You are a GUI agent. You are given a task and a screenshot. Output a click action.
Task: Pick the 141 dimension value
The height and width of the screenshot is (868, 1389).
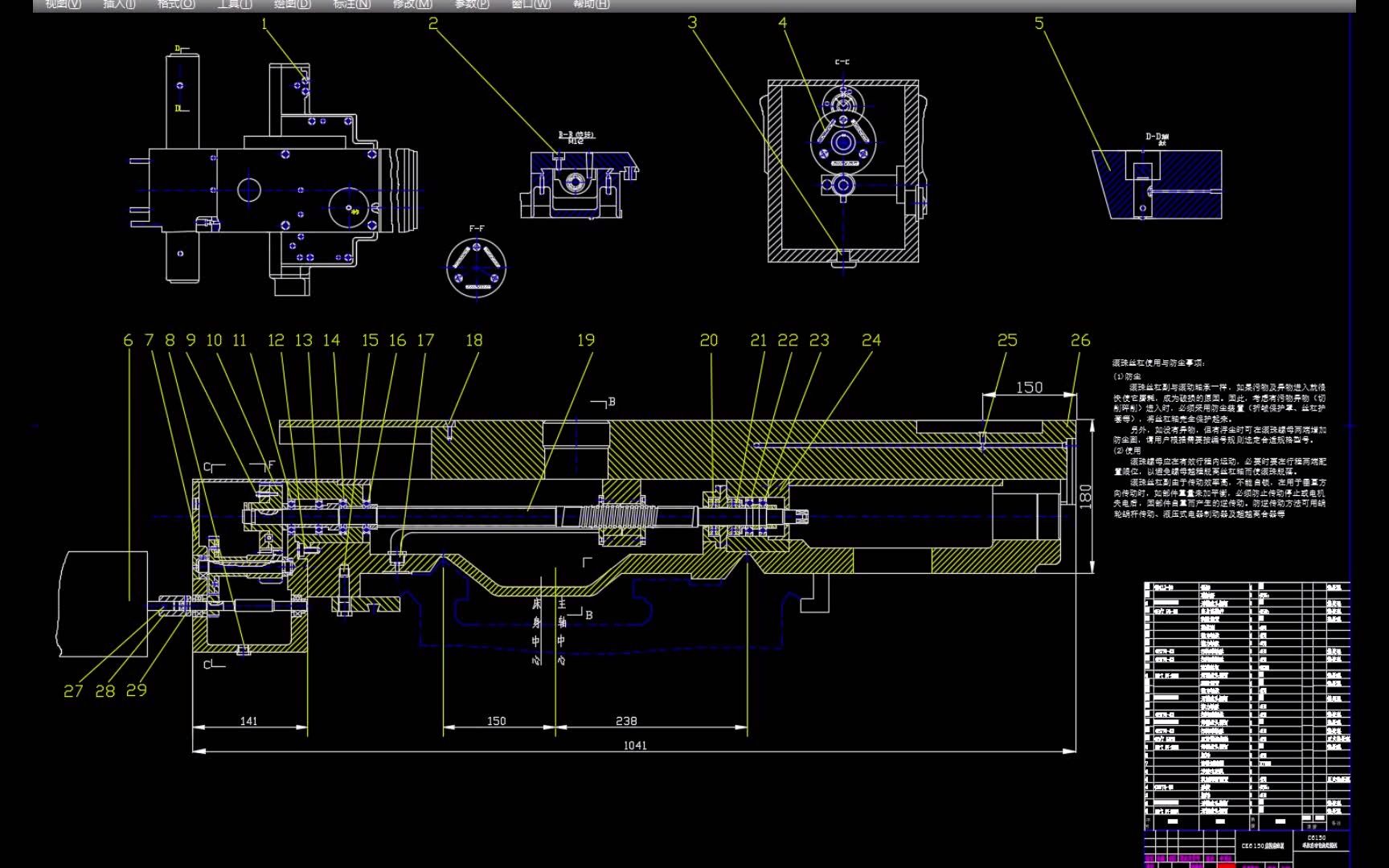pyautogui.click(x=249, y=722)
